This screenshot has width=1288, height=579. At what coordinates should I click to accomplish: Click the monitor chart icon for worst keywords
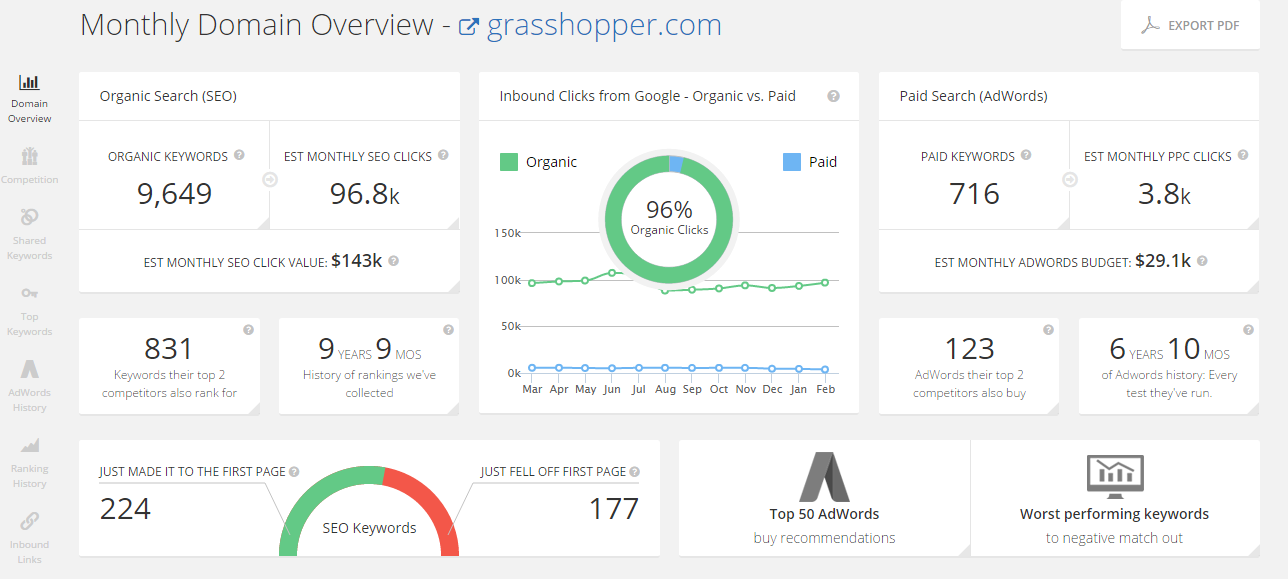click(x=1115, y=477)
